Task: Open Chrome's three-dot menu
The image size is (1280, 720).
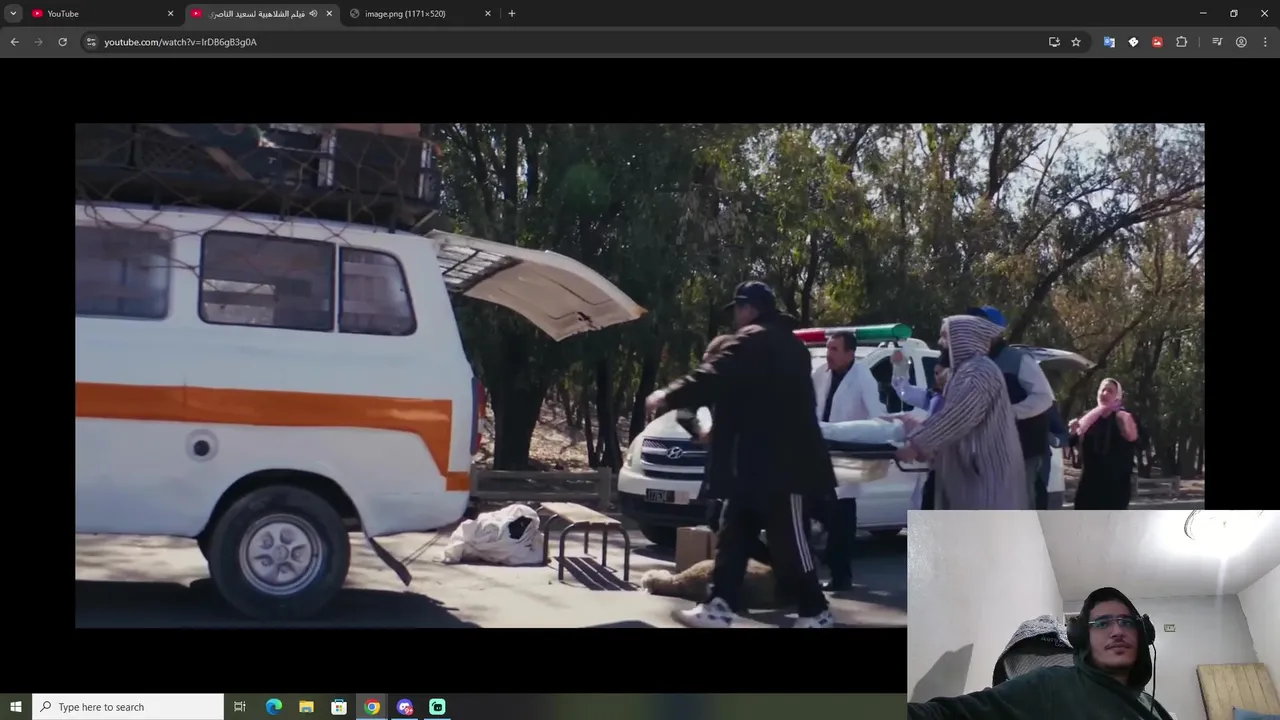Action: click(x=1265, y=42)
